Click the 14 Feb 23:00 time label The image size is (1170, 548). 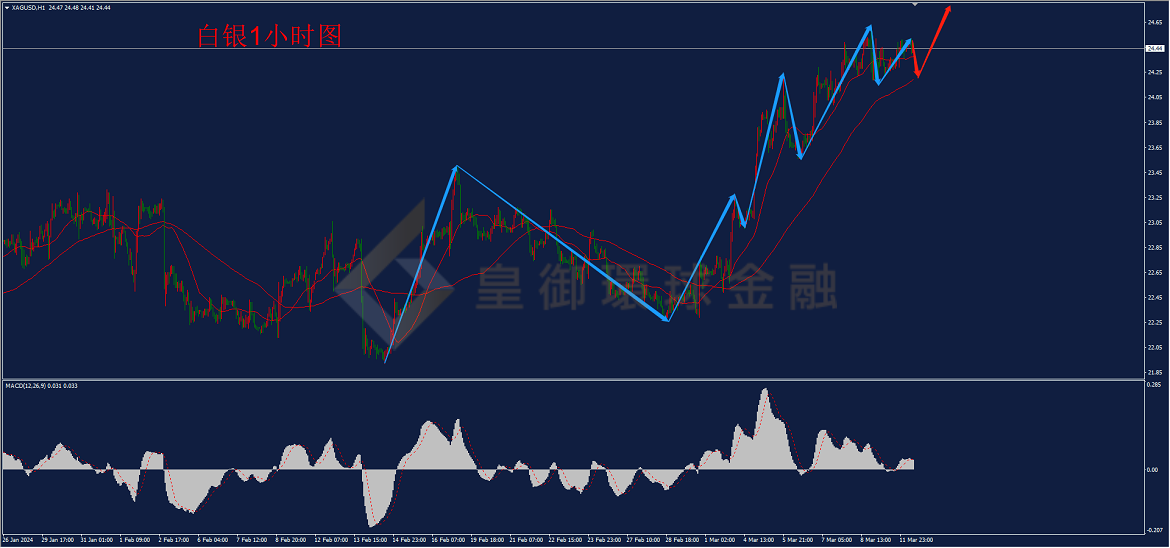click(x=405, y=539)
